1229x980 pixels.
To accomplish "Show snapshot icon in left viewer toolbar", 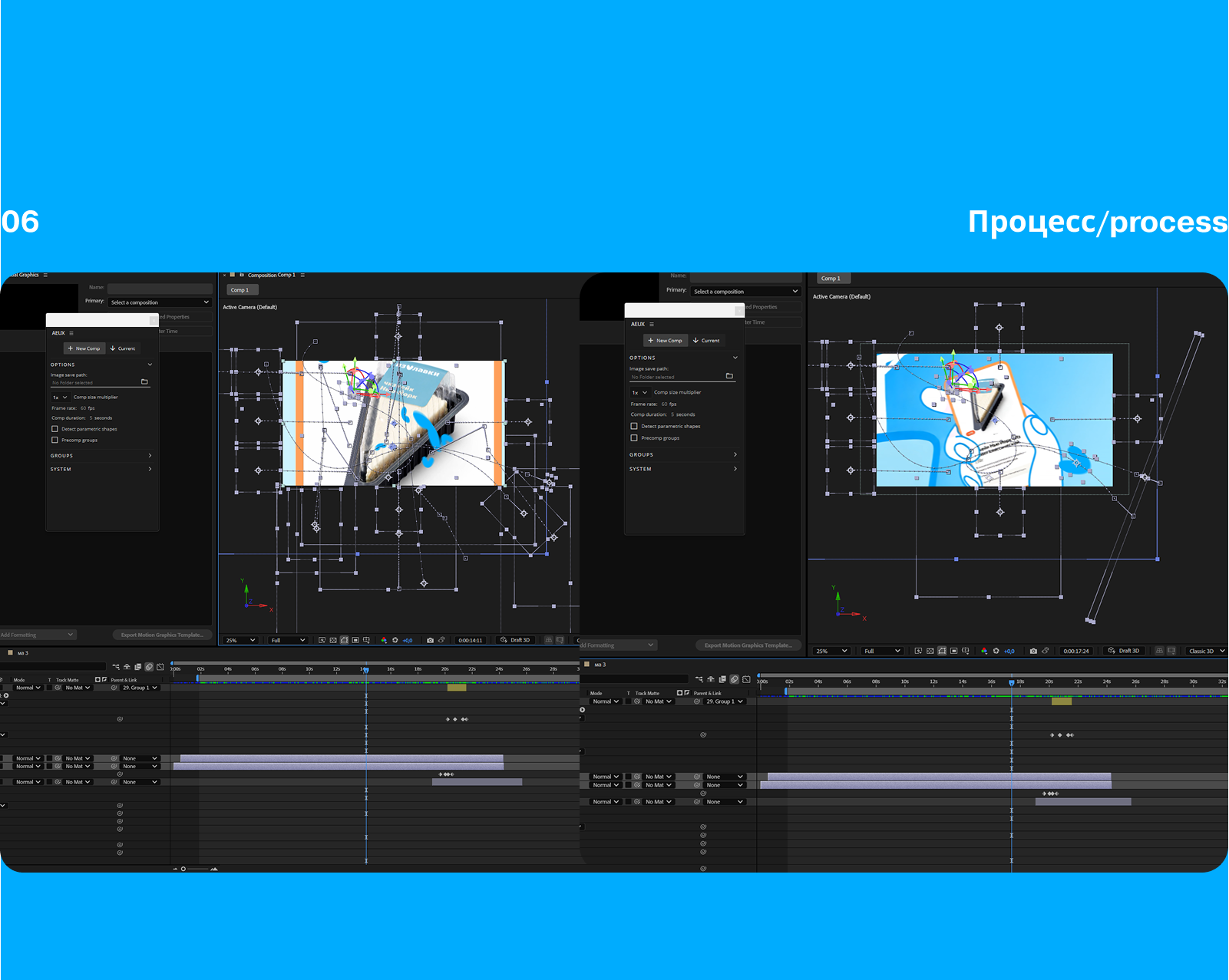I will [x=441, y=640].
